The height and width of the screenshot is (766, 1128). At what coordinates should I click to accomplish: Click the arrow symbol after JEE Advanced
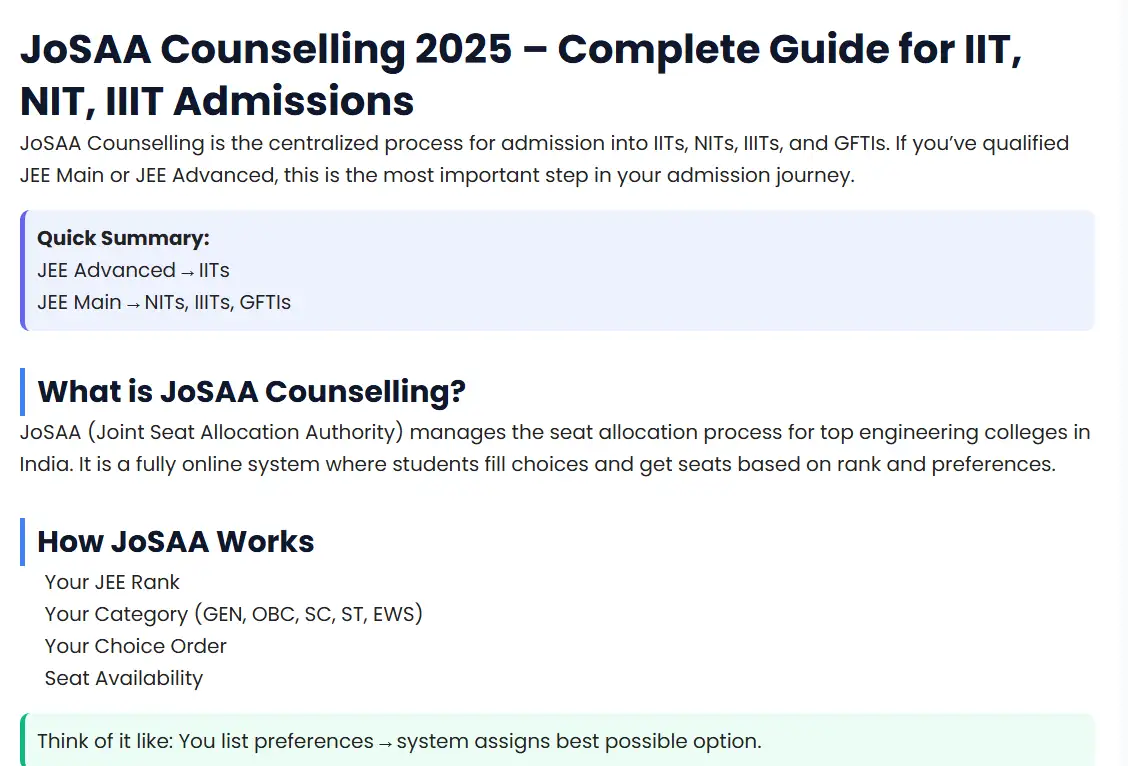pyautogui.click(x=187, y=273)
